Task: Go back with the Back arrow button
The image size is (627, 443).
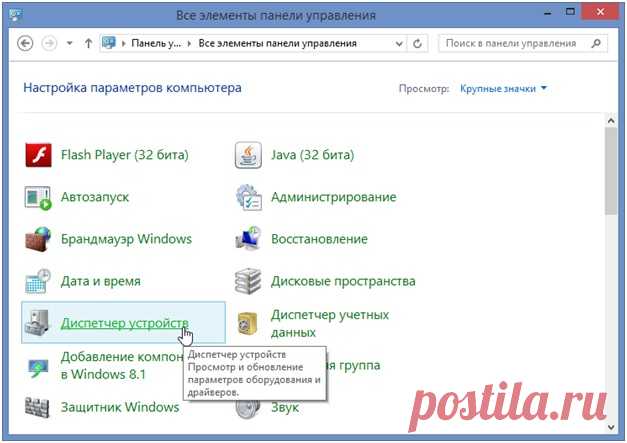Action: [x=25, y=43]
